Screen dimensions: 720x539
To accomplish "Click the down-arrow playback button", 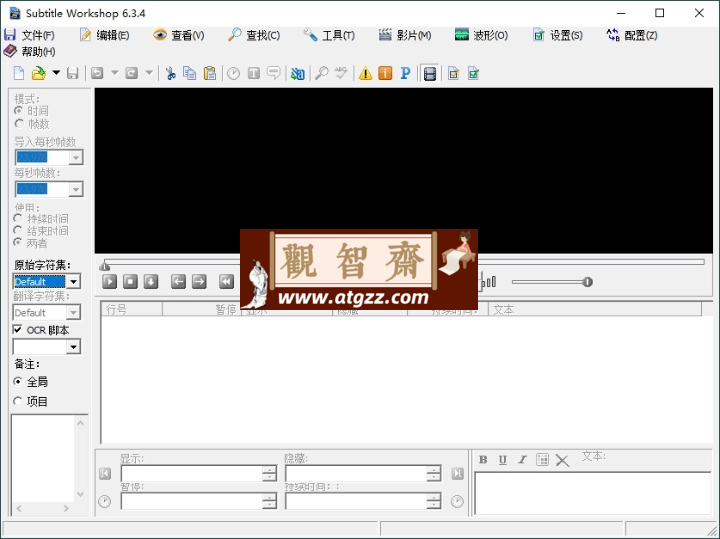I will pos(151,281).
